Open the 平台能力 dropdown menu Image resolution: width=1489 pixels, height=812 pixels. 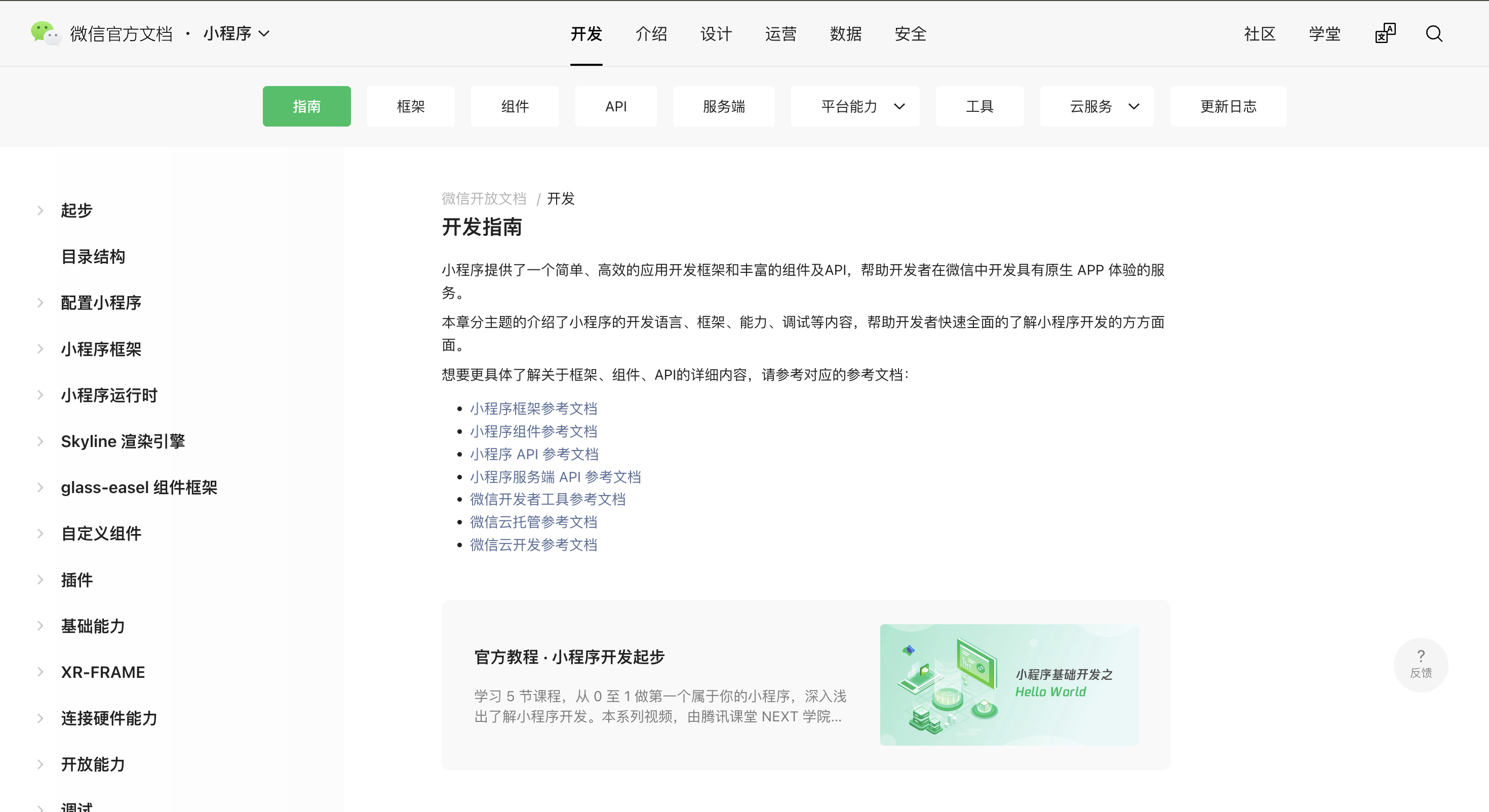tap(855, 106)
